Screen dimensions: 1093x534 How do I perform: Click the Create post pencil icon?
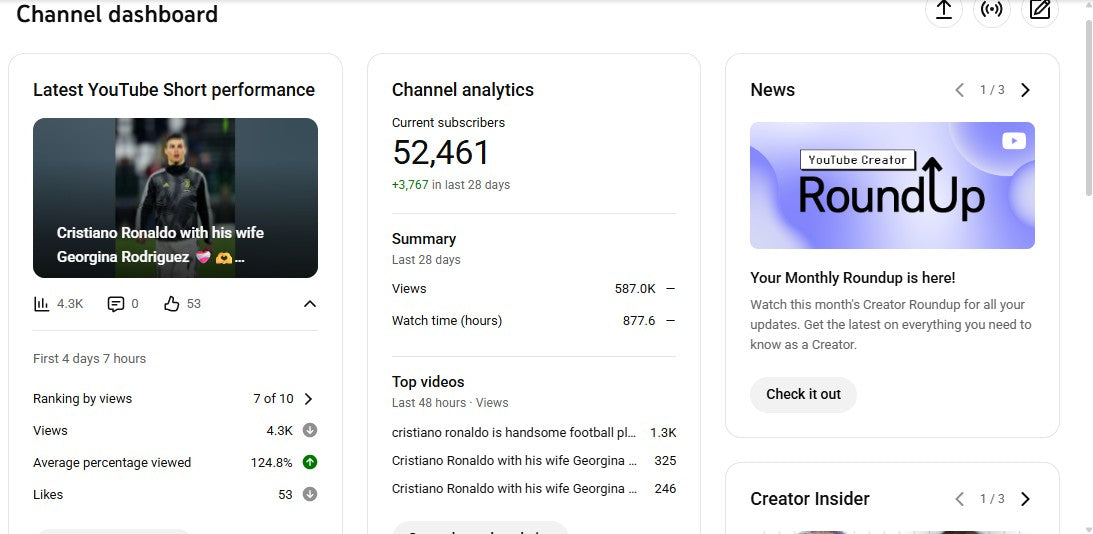click(1040, 10)
